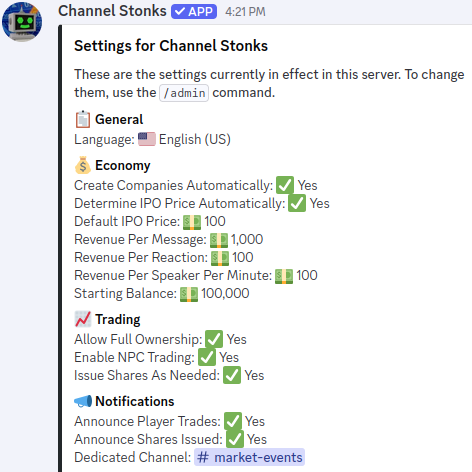Click the cash icon by Revenue Per Message
Viewport: 472px width, 472px height.
219,240
